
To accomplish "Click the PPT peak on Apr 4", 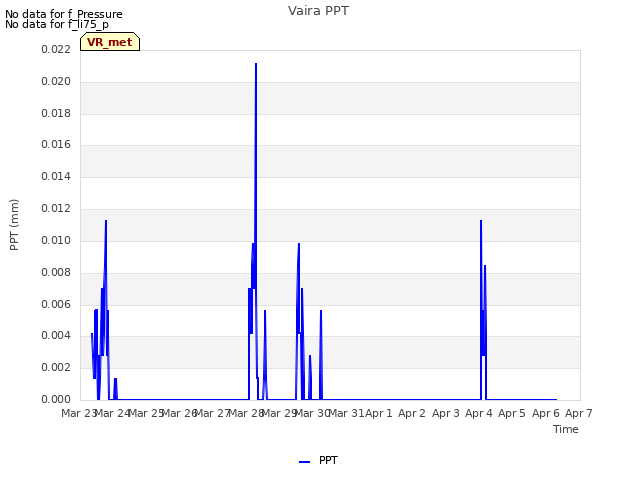I will pyautogui.click(x=481, y=221).
